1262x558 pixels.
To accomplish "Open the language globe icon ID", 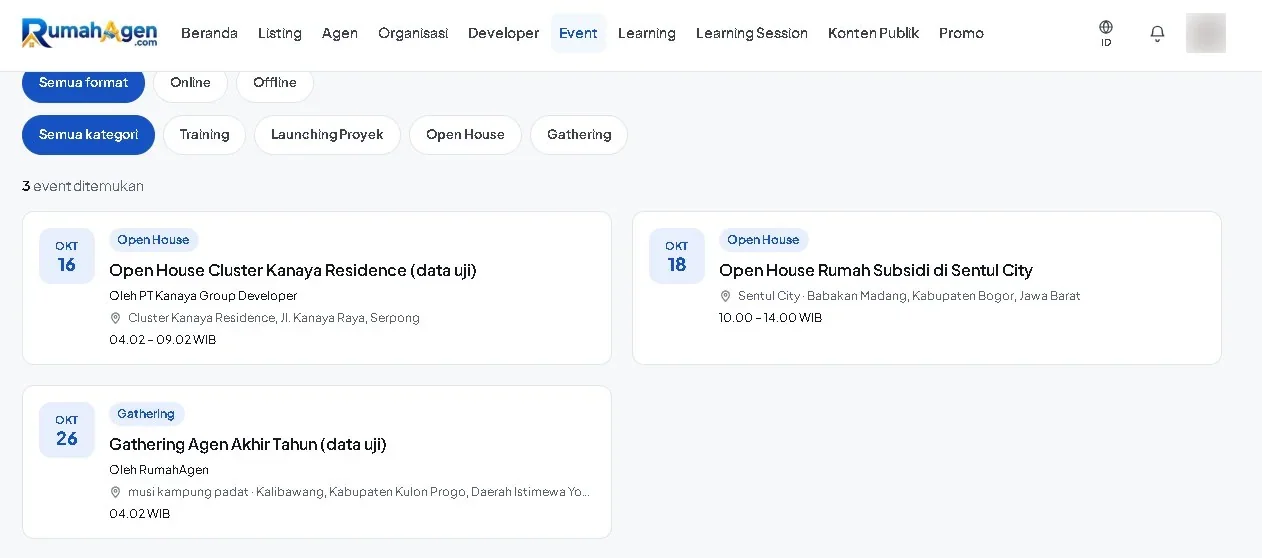I will 1105,33.
